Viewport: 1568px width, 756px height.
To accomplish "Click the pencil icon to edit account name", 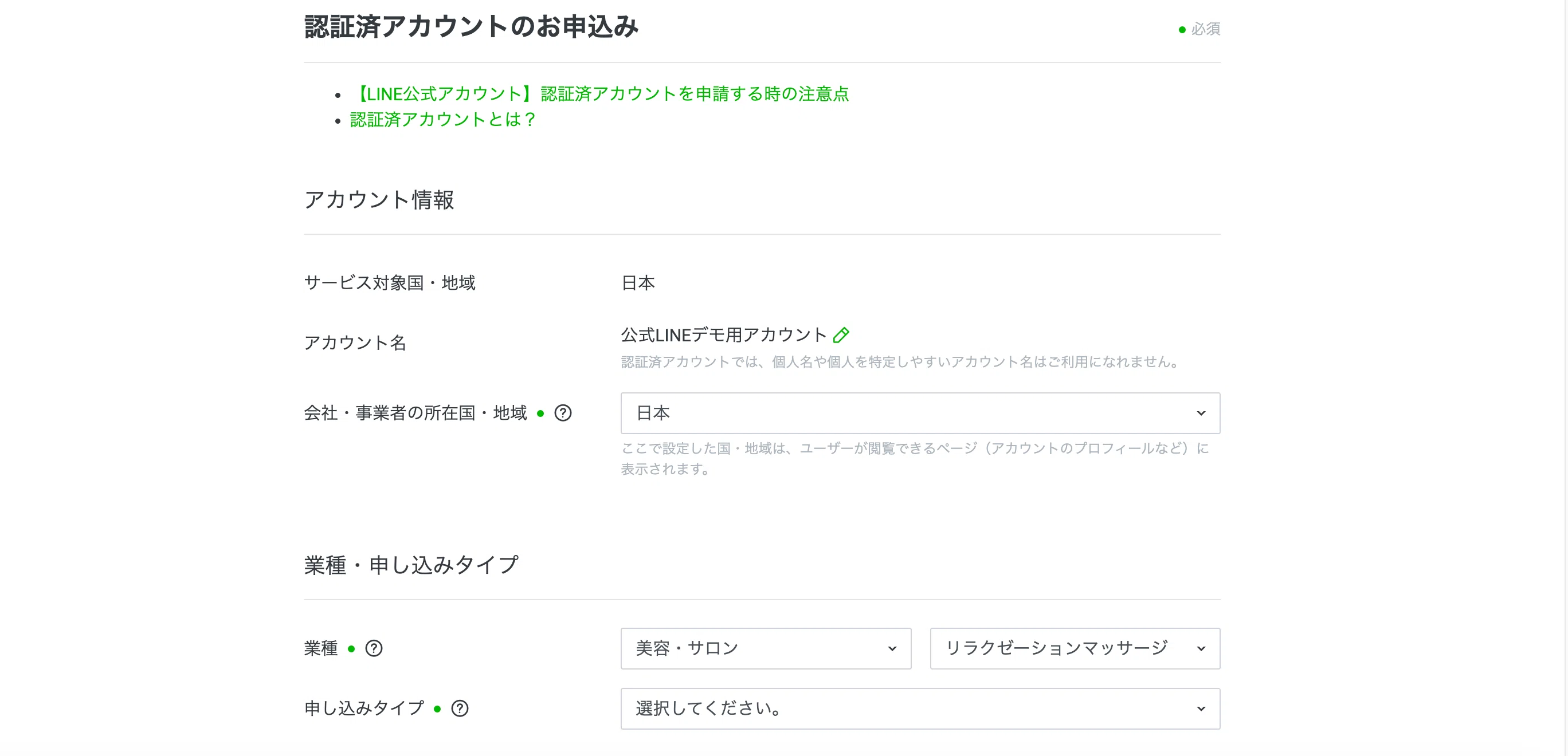I will click(x=841, y=335).
